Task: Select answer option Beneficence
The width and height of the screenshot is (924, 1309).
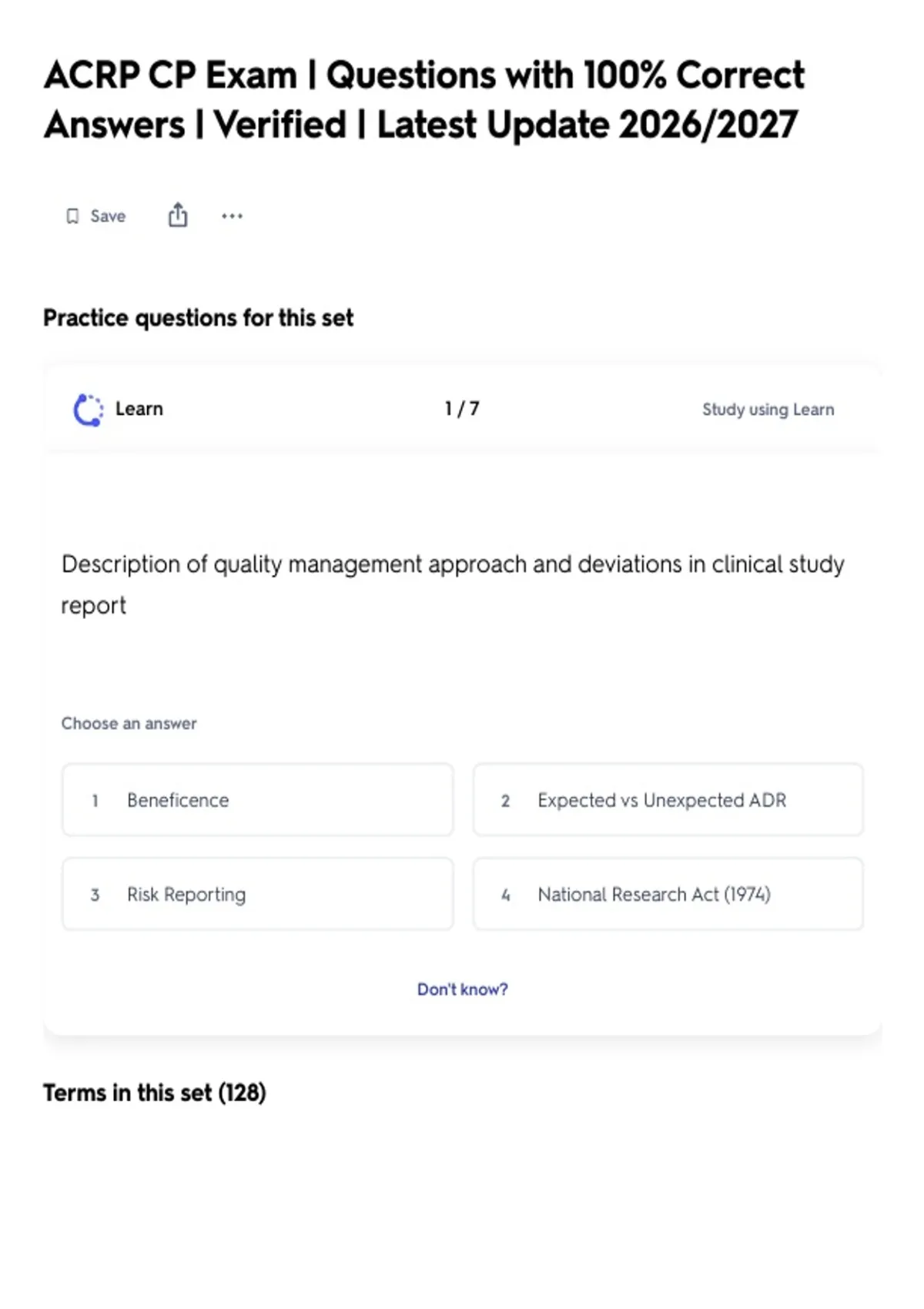Action: coord(257,800)
